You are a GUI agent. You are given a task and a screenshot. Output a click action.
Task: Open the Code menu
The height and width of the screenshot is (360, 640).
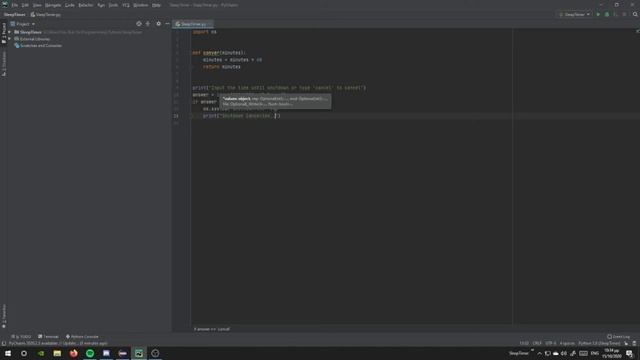pos(70,5)
